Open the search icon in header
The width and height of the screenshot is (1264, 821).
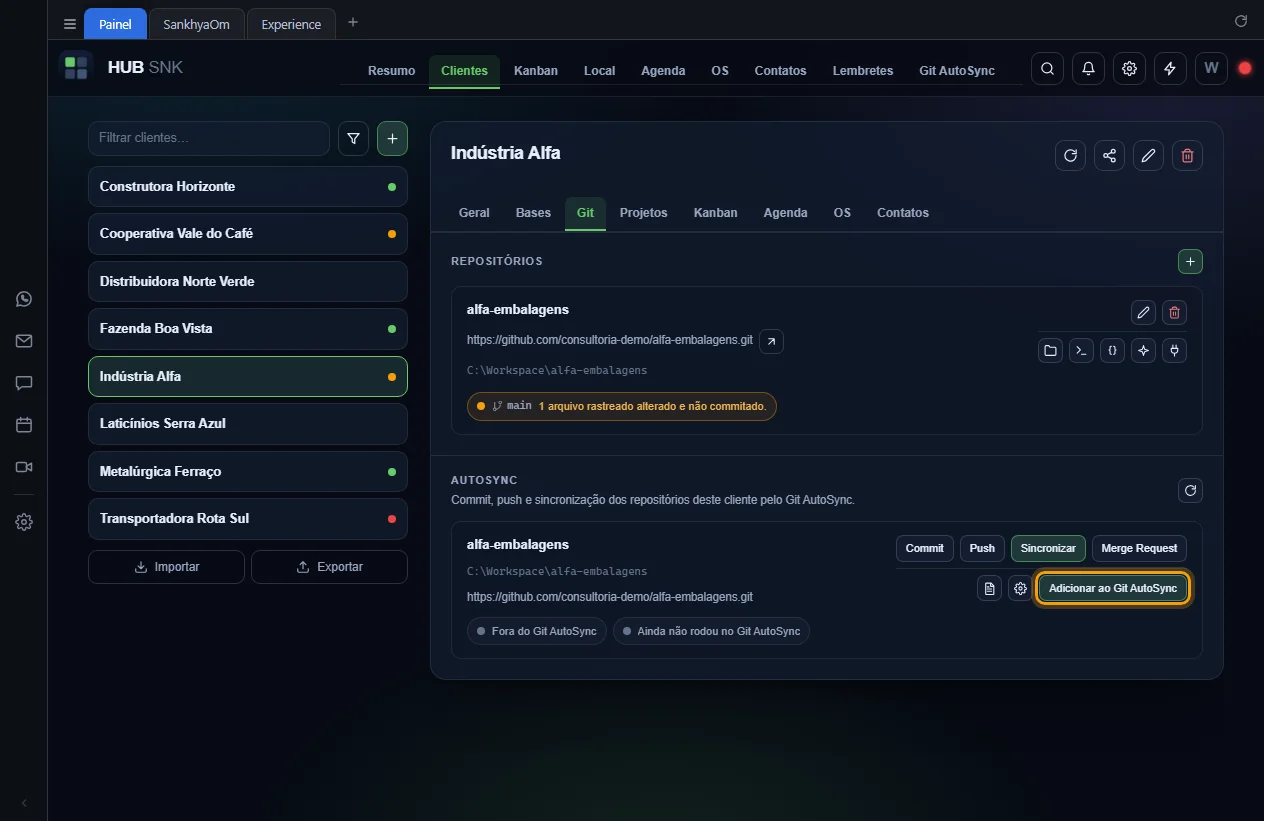1047,69
